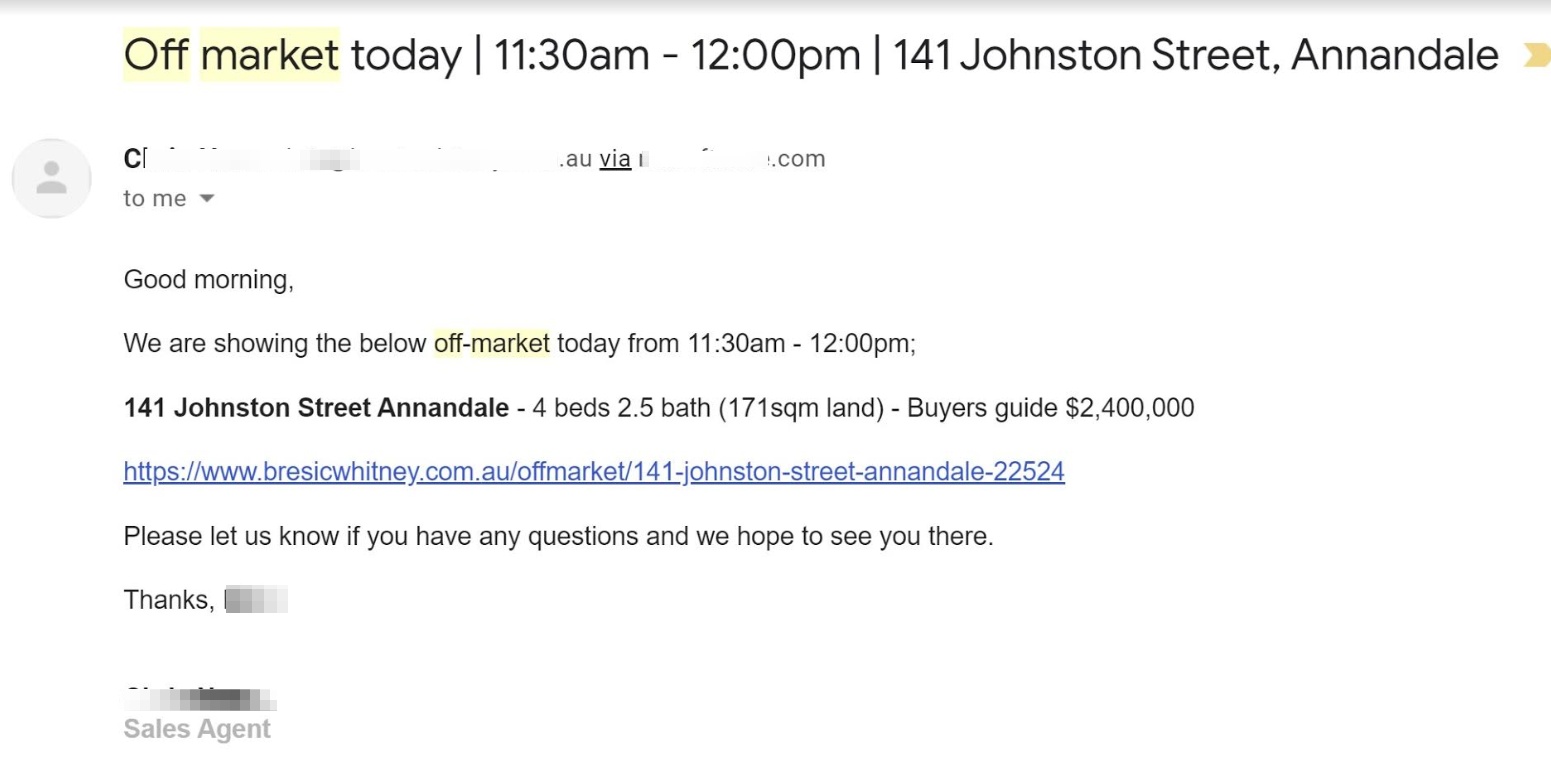This screenshot has width=1551, height=771.
Task: Click the blurred sender name in header
Action: [x=200, y=159]
